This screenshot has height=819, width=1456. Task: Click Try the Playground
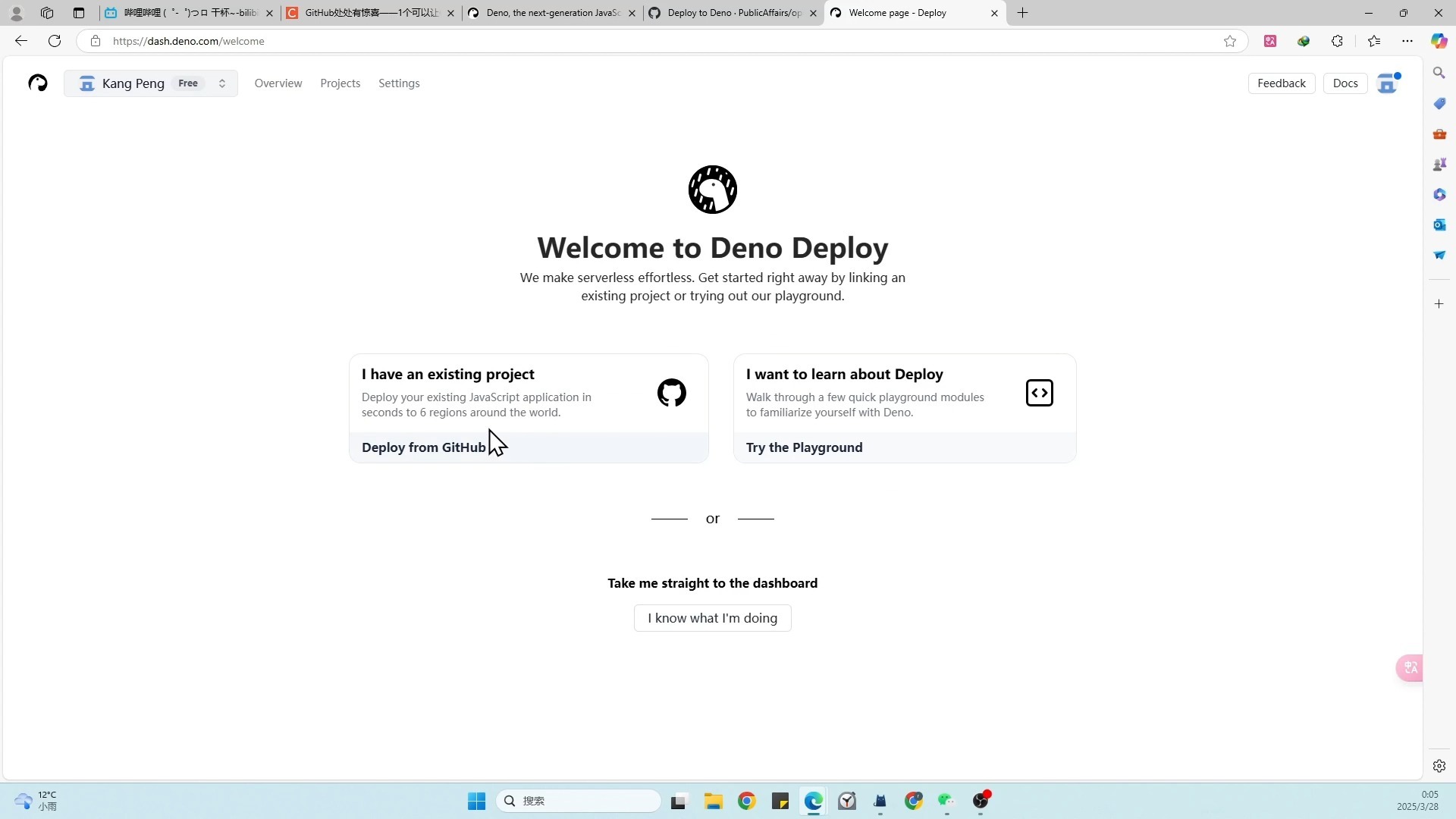[804, 447]
